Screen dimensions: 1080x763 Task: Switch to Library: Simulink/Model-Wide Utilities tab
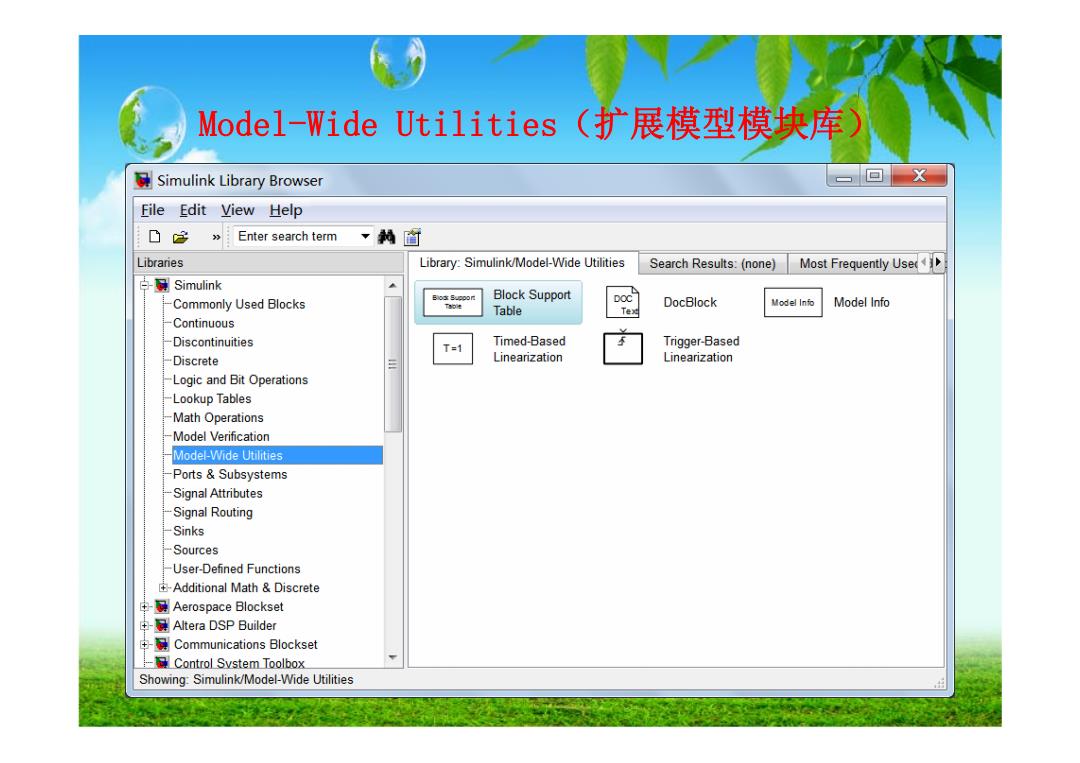[x=522, y=262]
